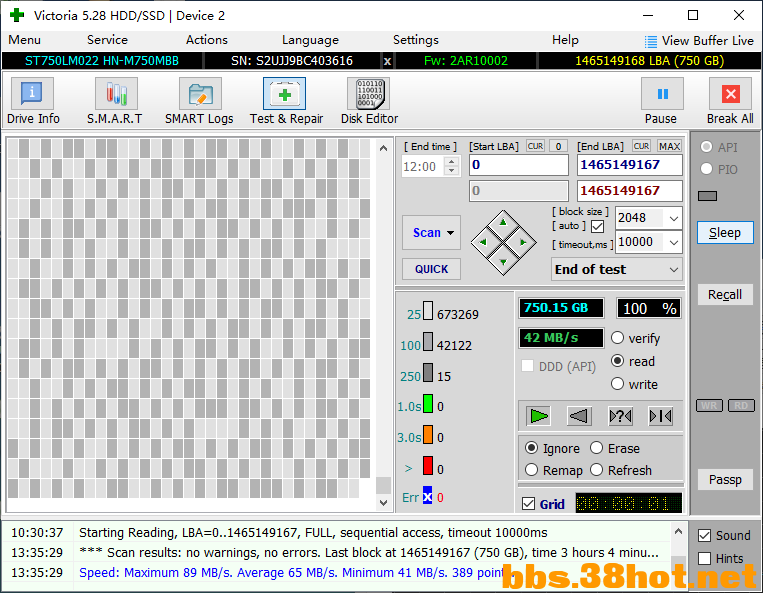Viewport: 763px width, 593px height.
Task: Click the left arrow on diamond pad
Action: (x=483, y=242)
